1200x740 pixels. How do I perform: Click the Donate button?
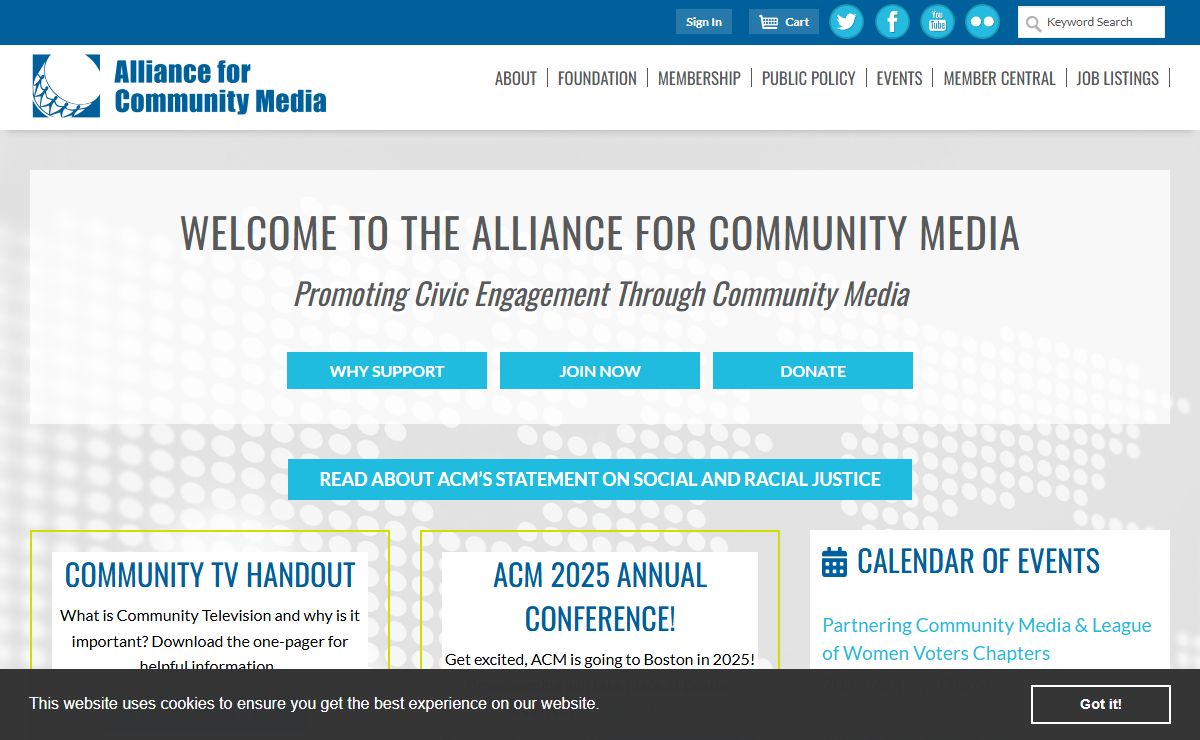point(813,370)
